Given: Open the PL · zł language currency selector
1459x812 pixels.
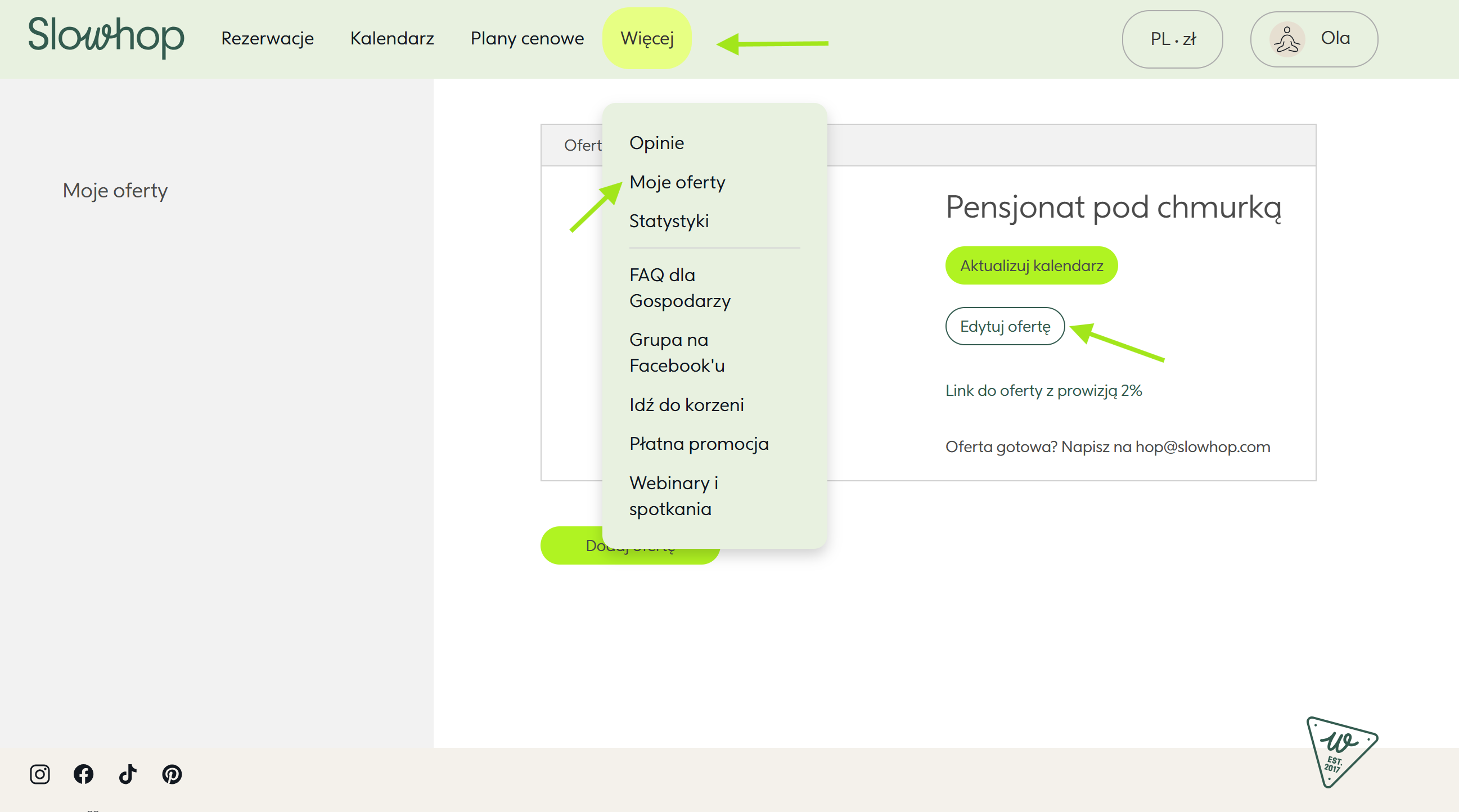Looking at the screenshot, I should (1172, 39).
